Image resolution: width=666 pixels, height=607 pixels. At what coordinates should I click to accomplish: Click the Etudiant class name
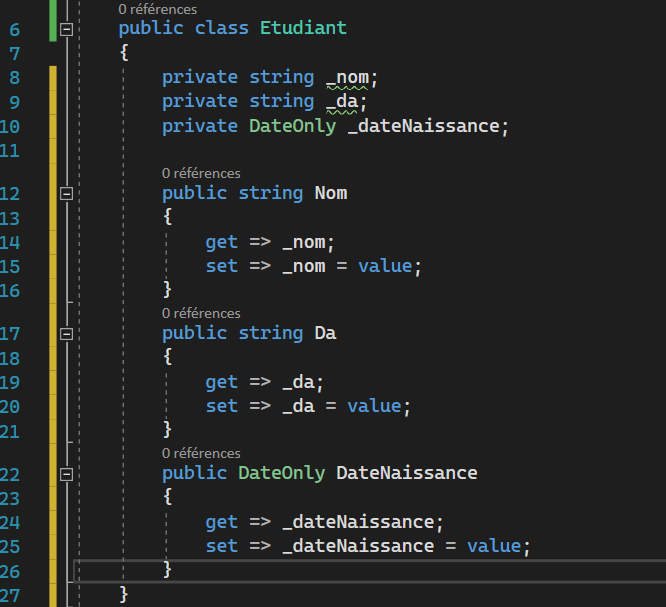pyautogui.click(x=303, y=28)
